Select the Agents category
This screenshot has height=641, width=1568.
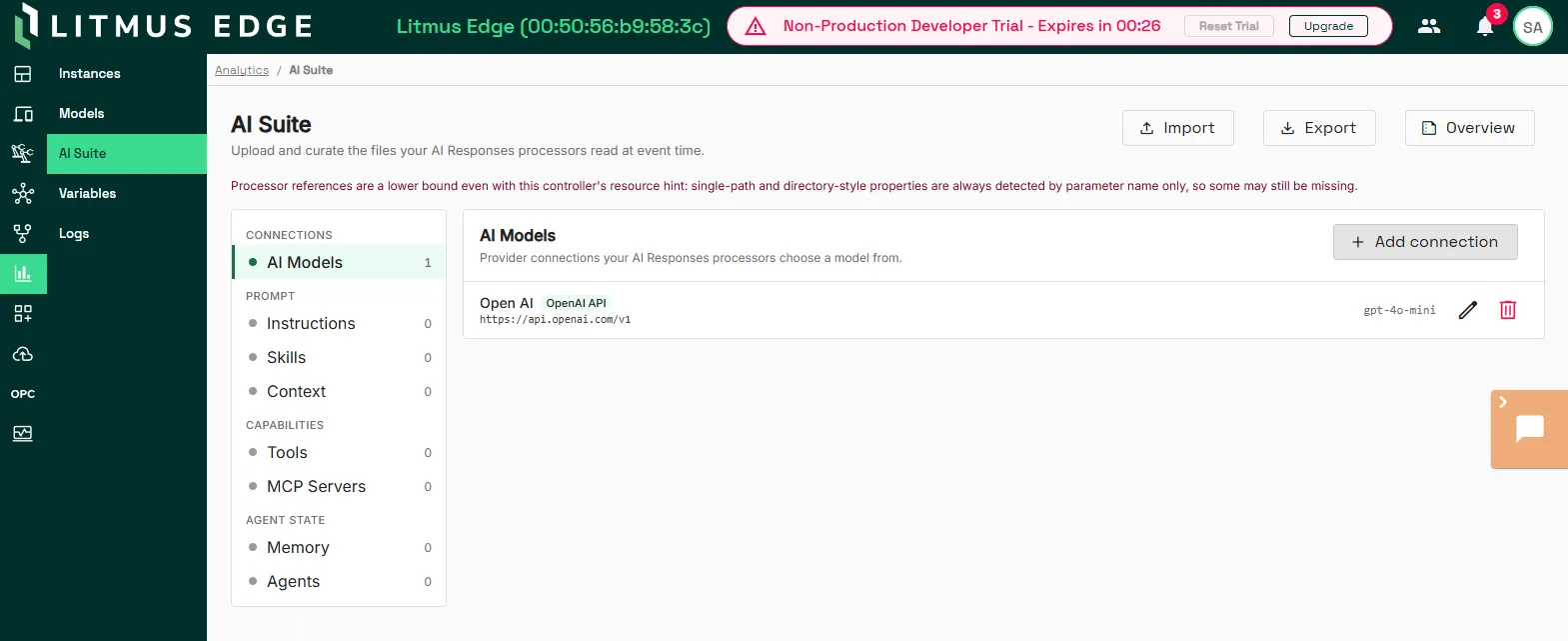[339, 581]
